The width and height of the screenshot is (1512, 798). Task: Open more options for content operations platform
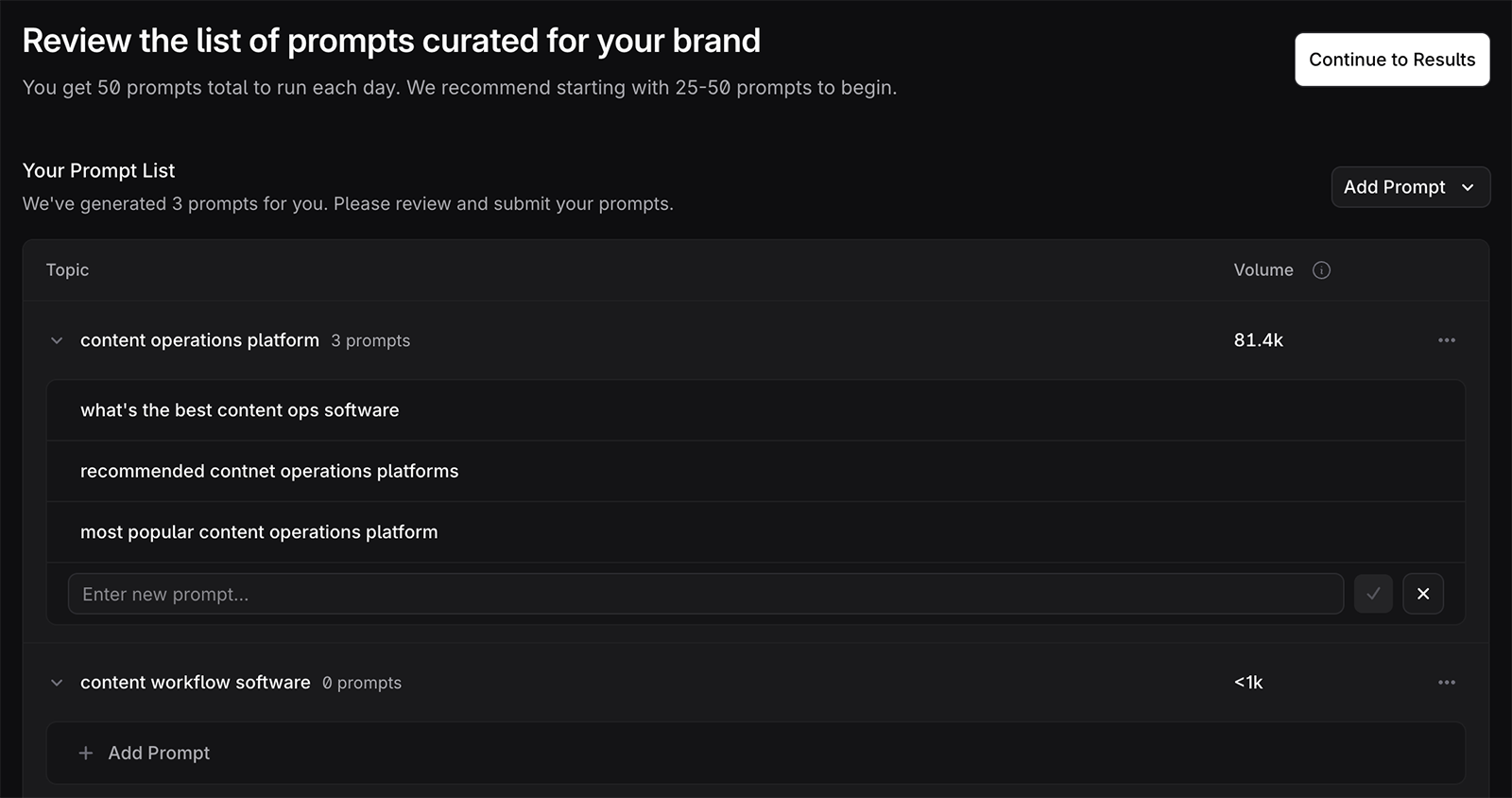(1446, 340)
